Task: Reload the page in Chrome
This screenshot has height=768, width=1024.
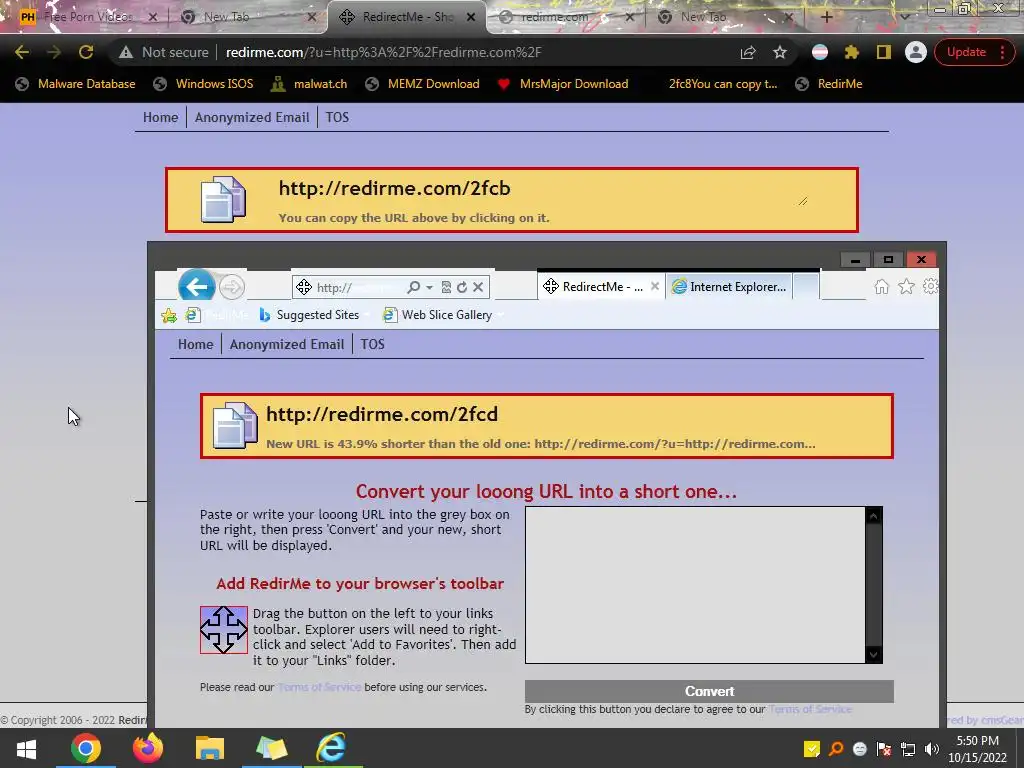Action: (86, 52)
